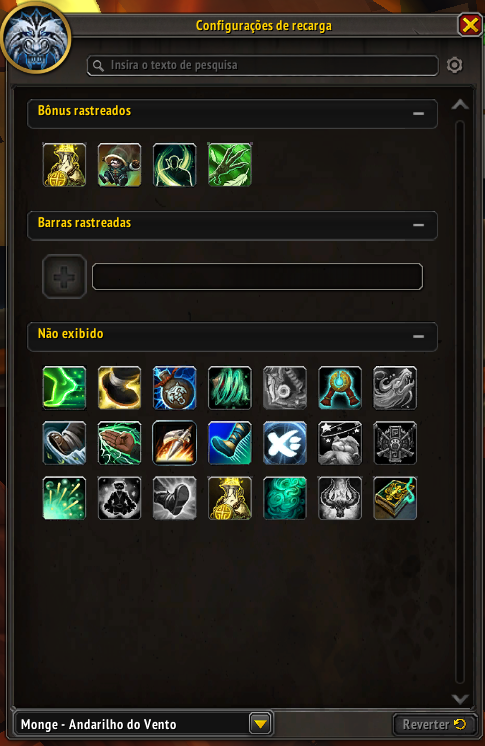Click the golden boot stomp ability icon

coord(119,388)
